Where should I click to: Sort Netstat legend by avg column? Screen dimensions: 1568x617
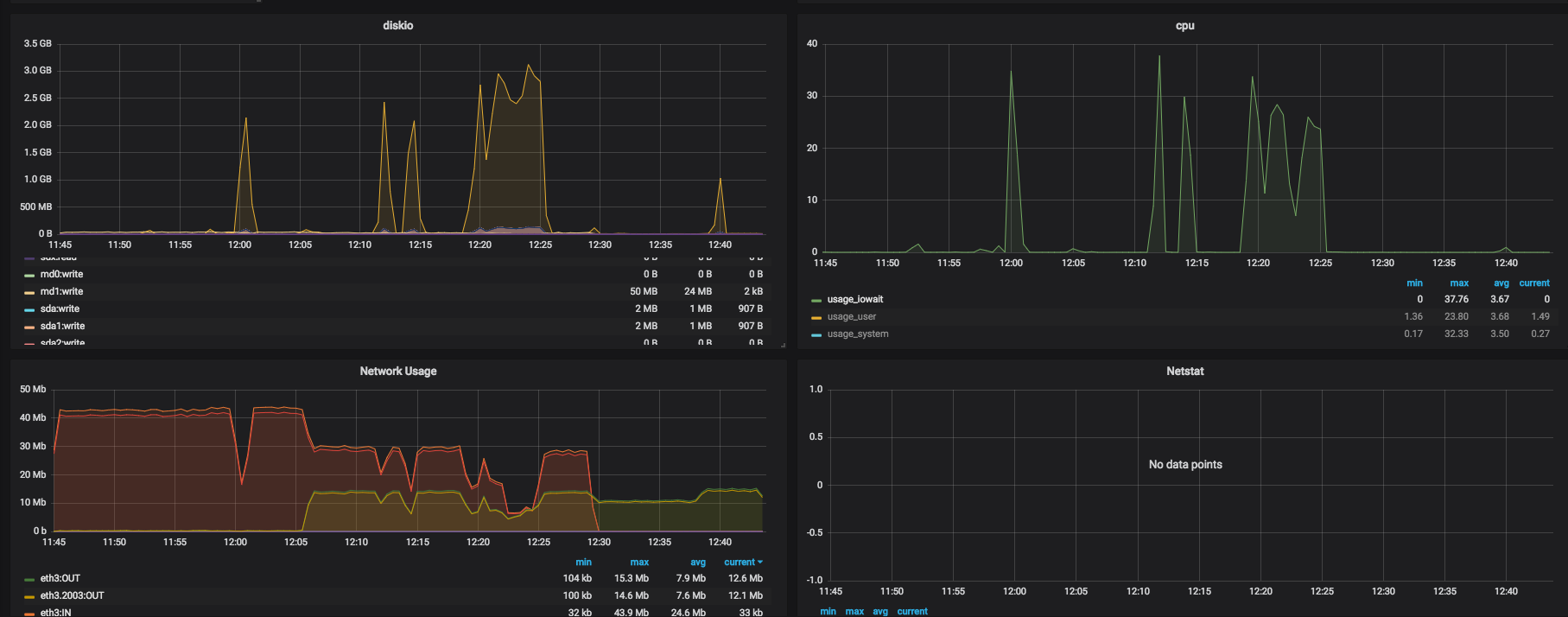(880, 612)
